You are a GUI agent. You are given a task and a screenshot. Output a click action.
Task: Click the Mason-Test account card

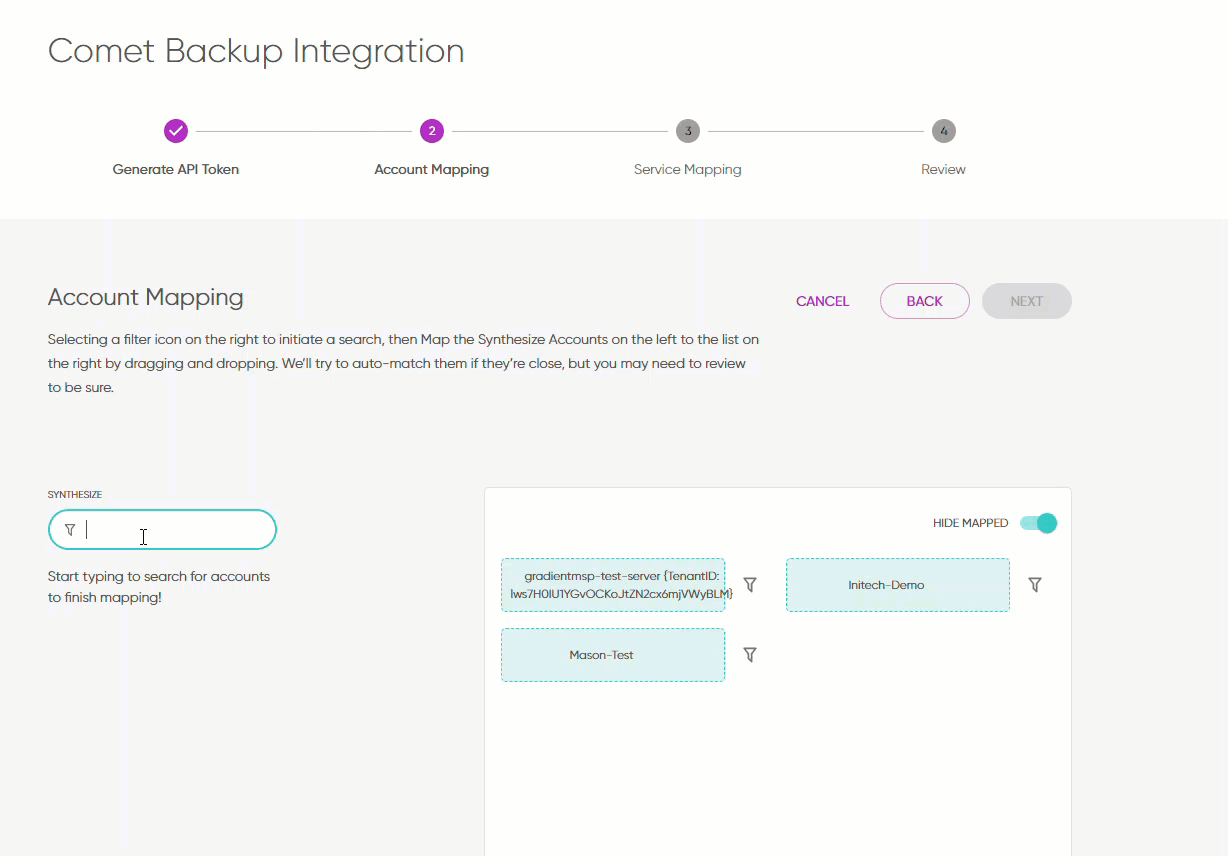[x=613, y=655]
